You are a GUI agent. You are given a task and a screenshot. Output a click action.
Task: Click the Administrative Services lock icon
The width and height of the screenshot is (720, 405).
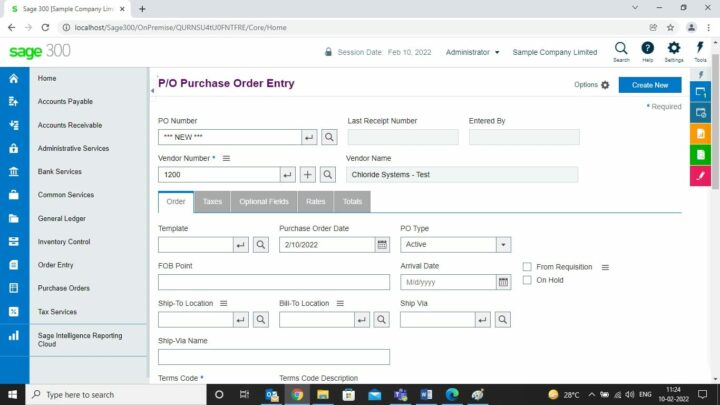click(x=14, y=148)
